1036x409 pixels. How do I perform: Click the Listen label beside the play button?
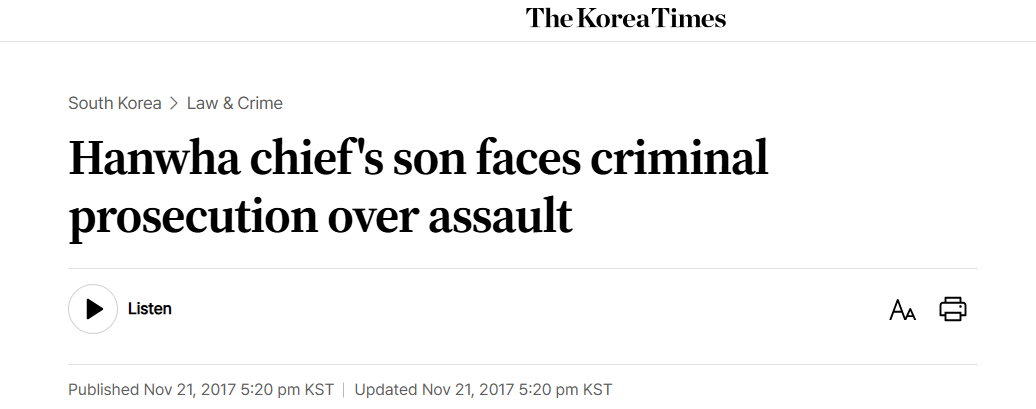point(150,309)
